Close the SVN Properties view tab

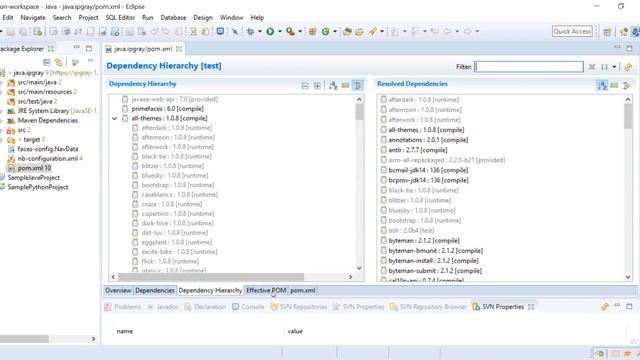[531, 307]
